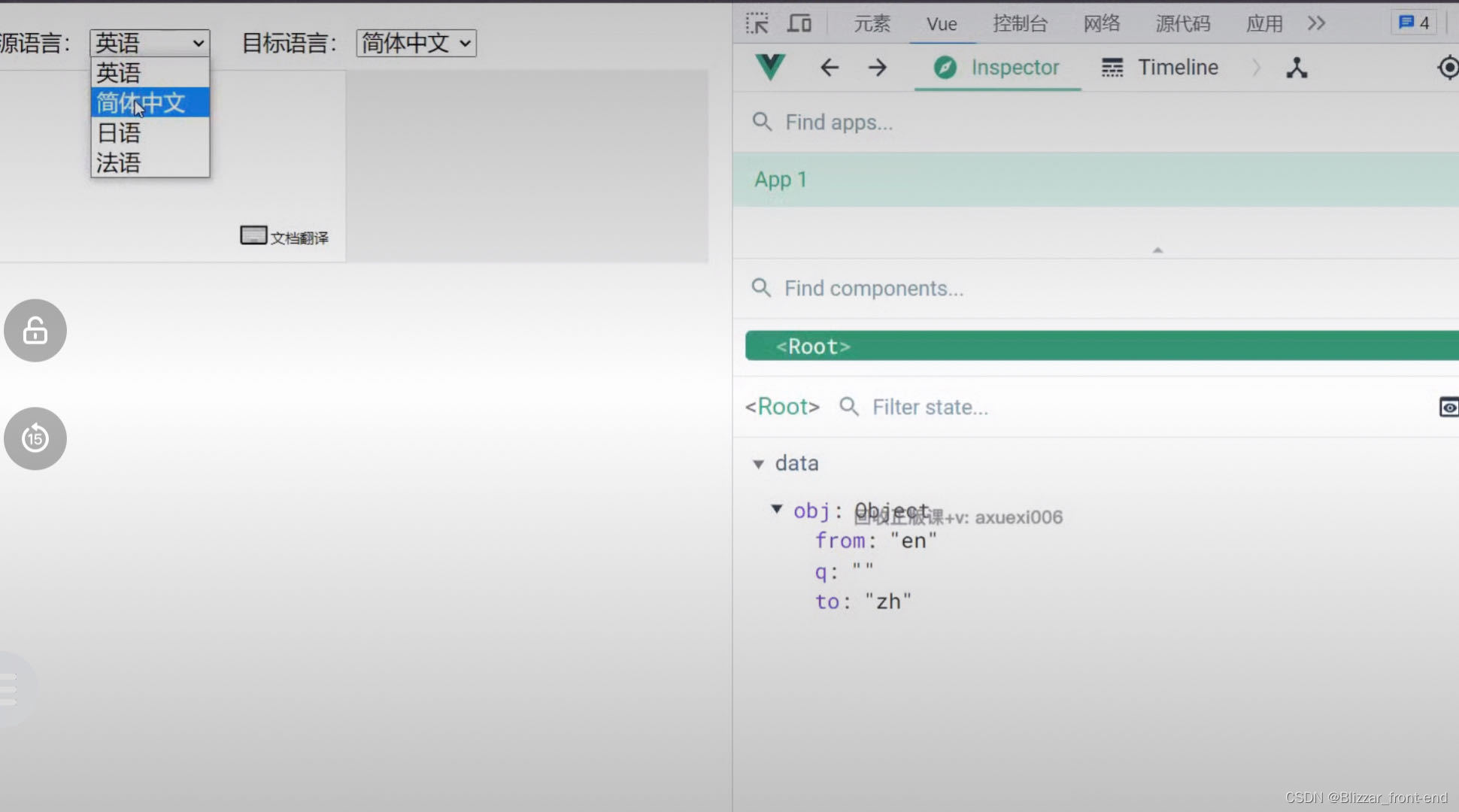
Task: Collapse the data section triangle
Action: point(758,465)
